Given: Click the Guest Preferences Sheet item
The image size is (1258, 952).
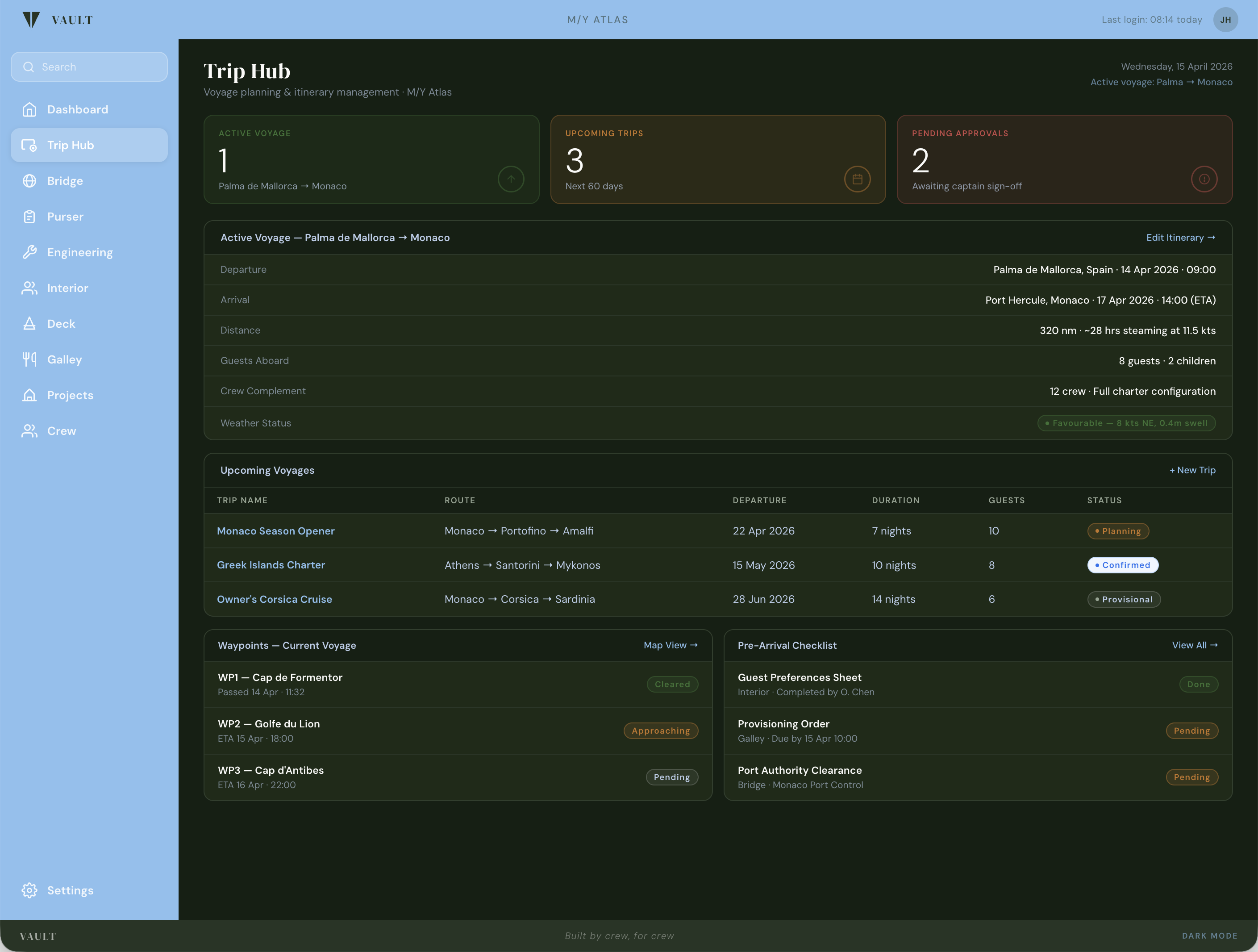Looking at the screenshot, I should pos(978,685).
